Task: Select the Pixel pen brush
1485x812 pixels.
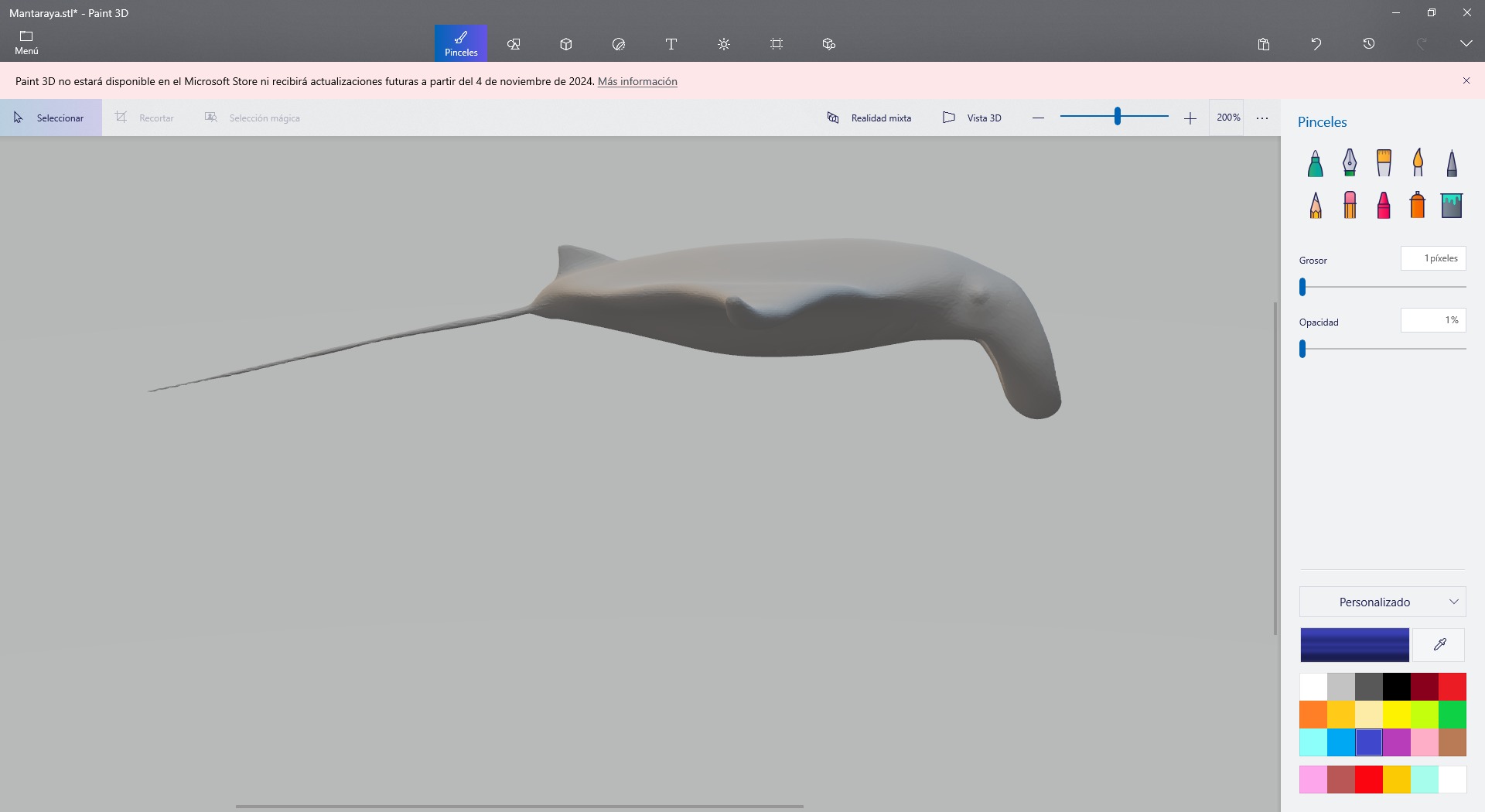Action: point(1452,163)
